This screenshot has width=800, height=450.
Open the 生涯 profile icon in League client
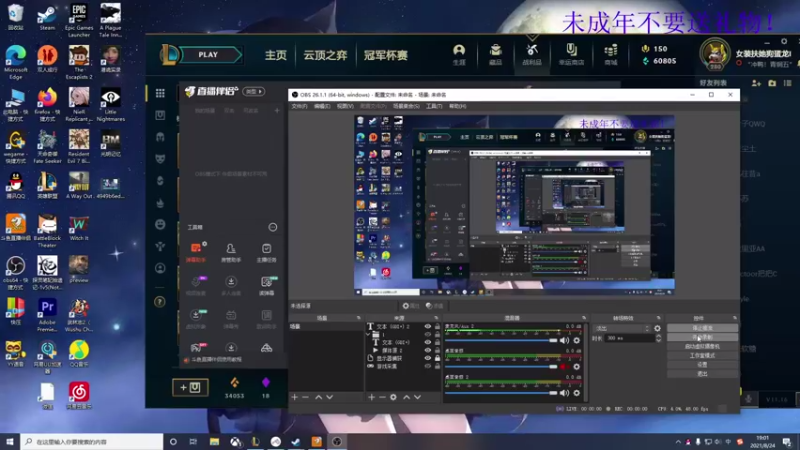(459, 54)
